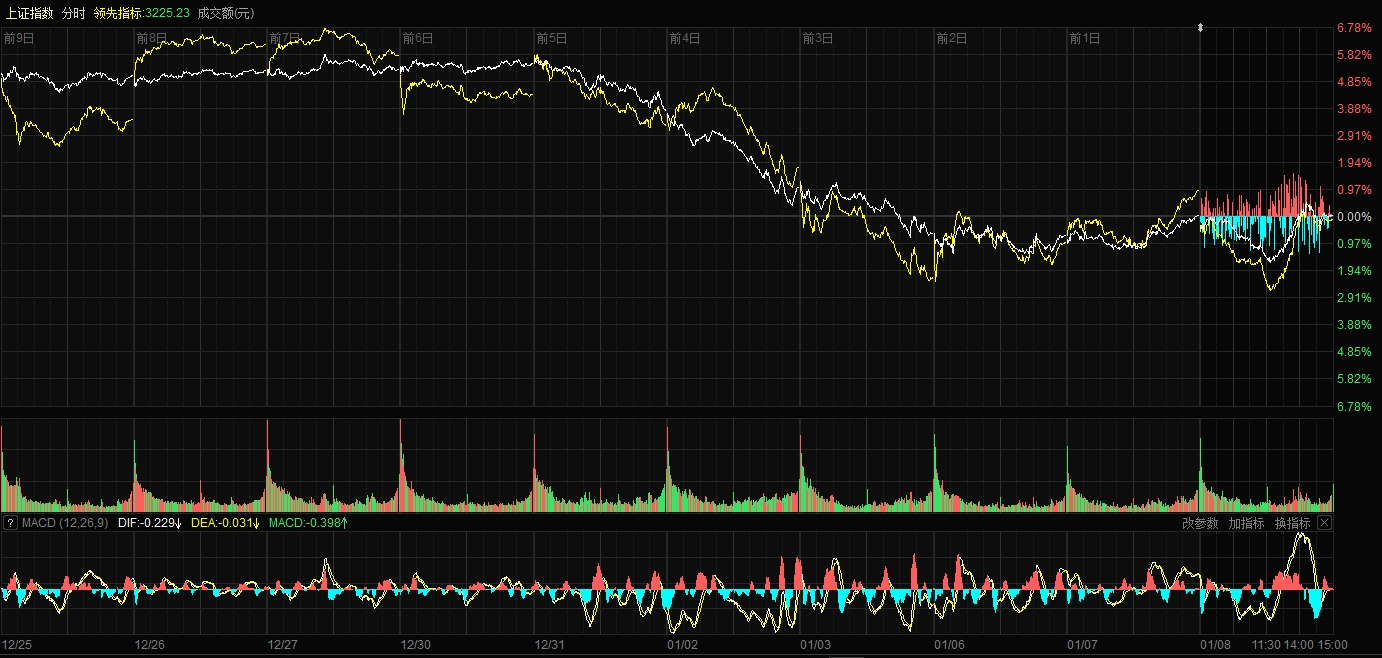This screenshot has height=658, width=1382.
Task: Click the 加指标 button
Action: pyautogui.click(x=1246, y=523)
